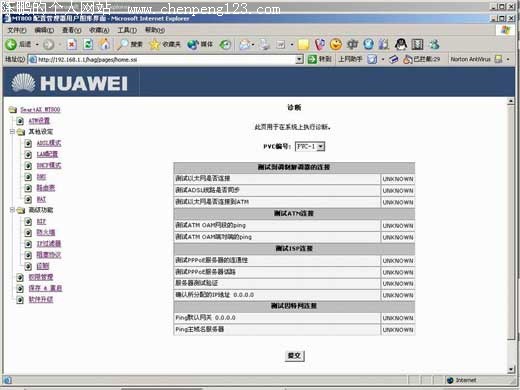Click the Ping默认网关 0.0.0.0 row text
This screenshot has width=520, height=390.
[x=205, y=318]
